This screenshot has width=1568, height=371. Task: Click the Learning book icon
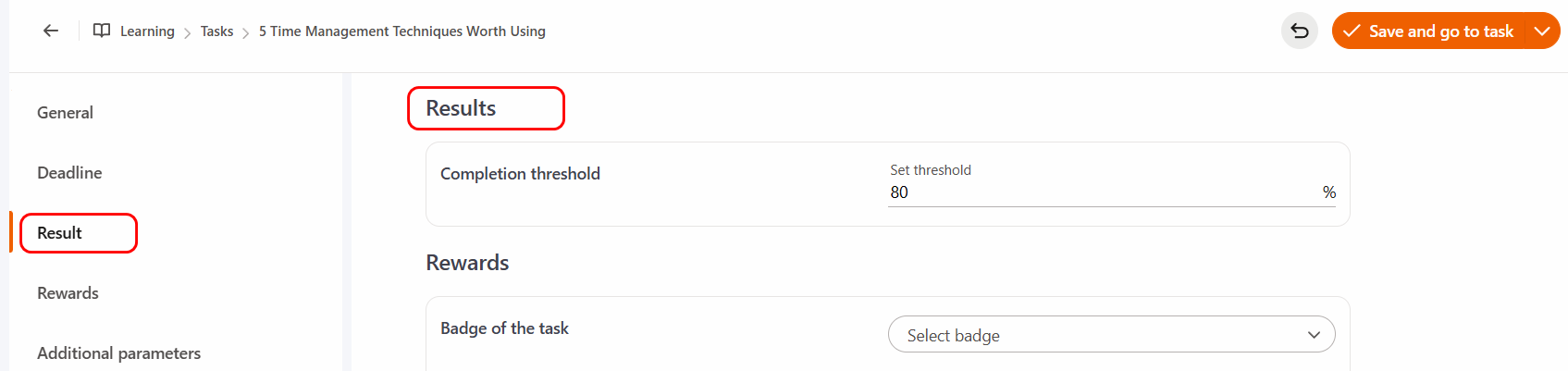click(x=102, y=31)
